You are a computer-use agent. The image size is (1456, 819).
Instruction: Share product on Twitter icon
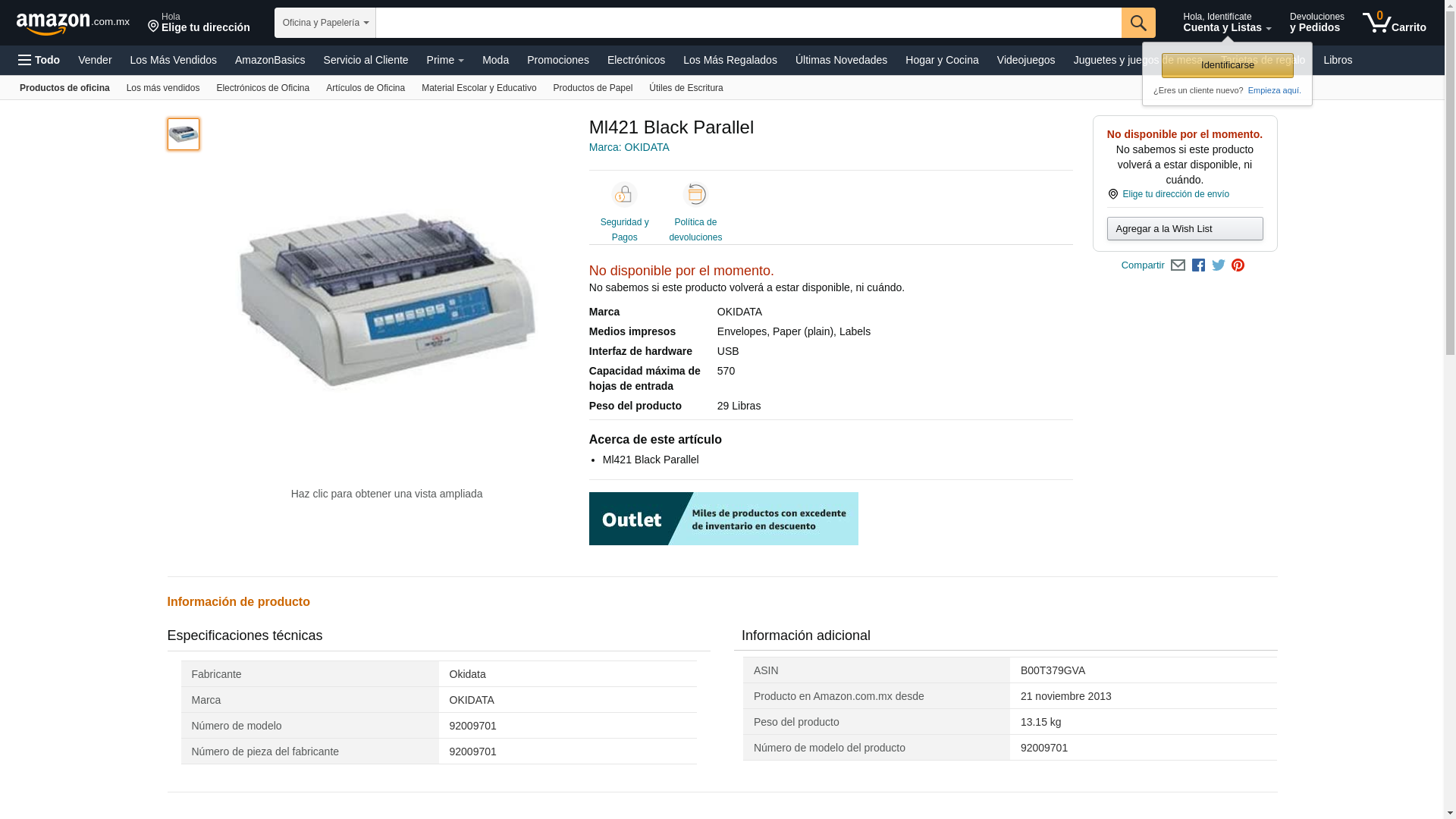coord(1218,265)
